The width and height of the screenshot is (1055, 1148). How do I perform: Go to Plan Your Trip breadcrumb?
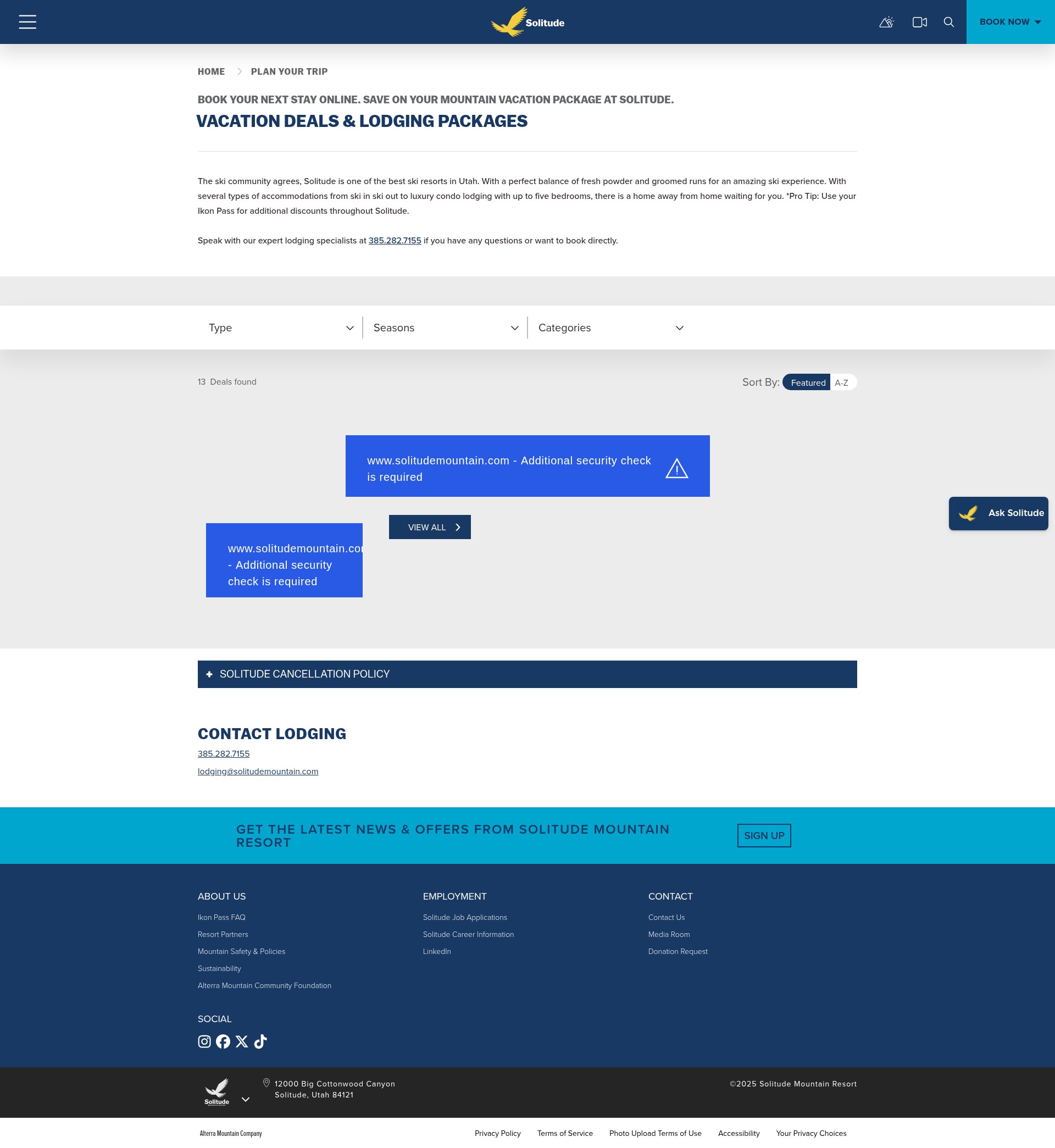point(289,71)
